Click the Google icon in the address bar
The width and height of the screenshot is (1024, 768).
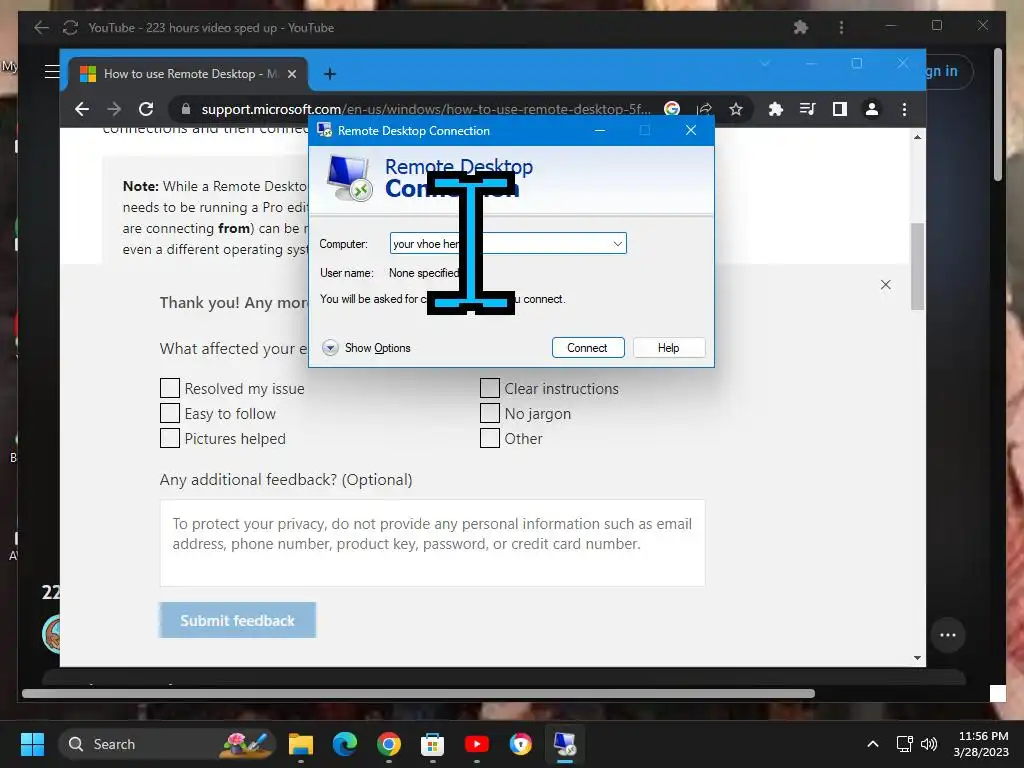[672, 109]
